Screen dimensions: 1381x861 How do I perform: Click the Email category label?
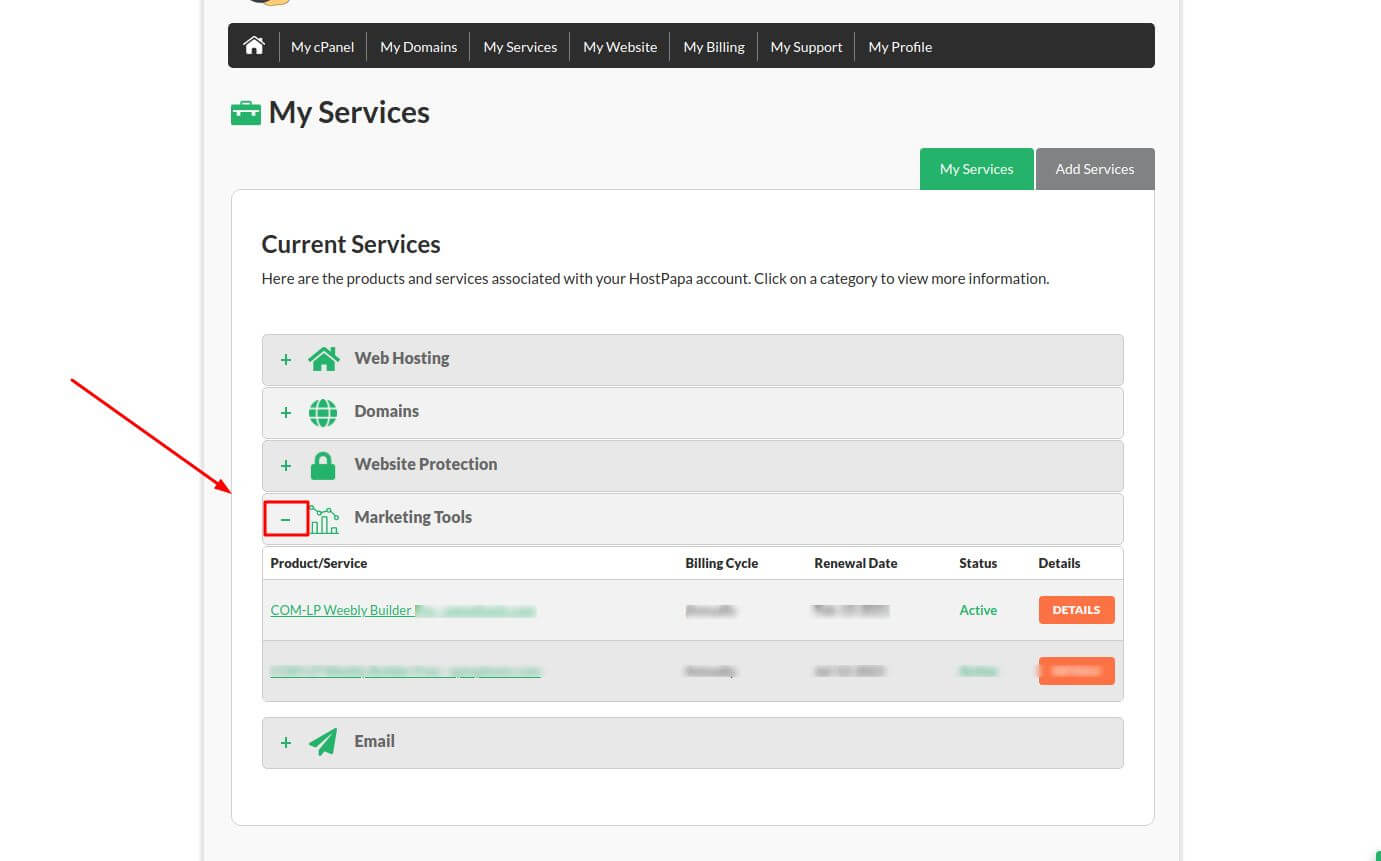click(x=374, y=741)
